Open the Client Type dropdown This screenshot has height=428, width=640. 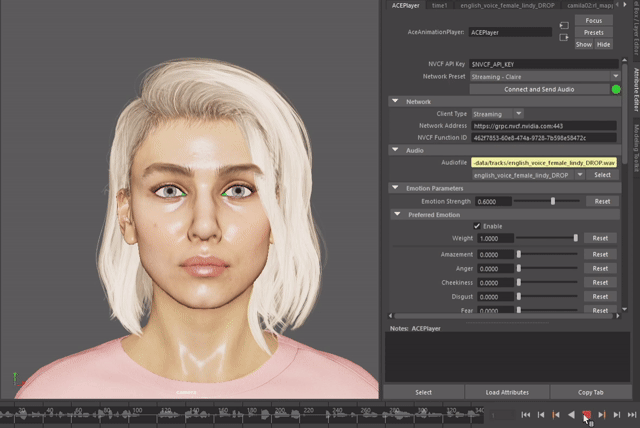click(518, 113)
